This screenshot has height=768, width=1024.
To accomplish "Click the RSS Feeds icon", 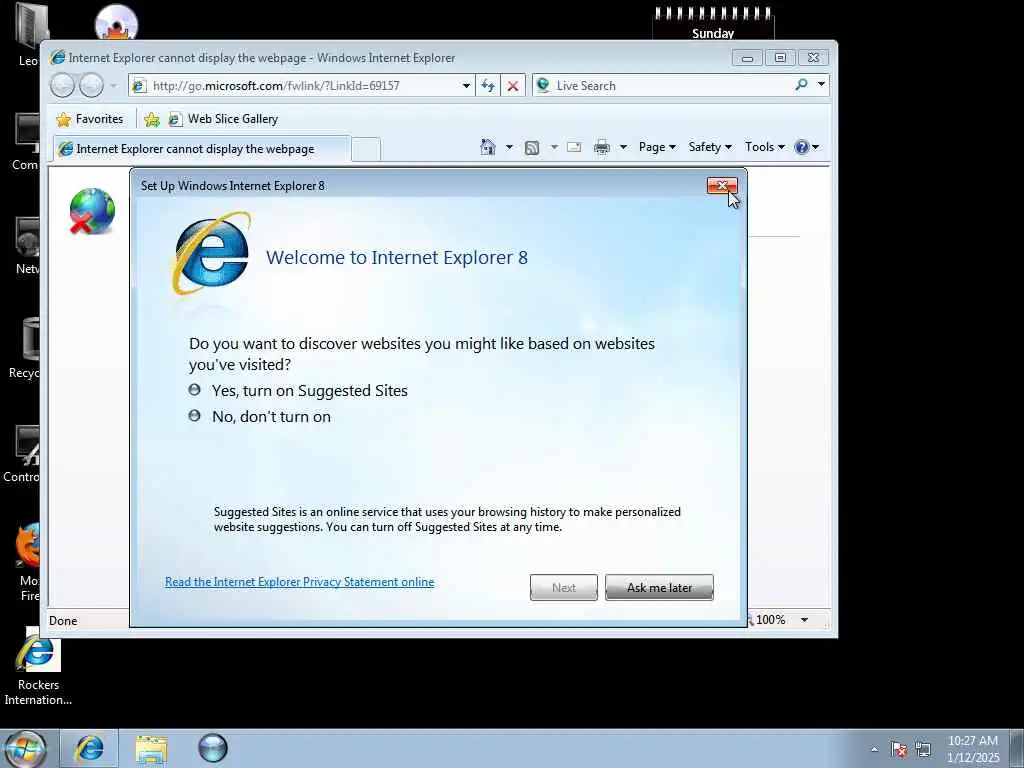I will (532, 148).
